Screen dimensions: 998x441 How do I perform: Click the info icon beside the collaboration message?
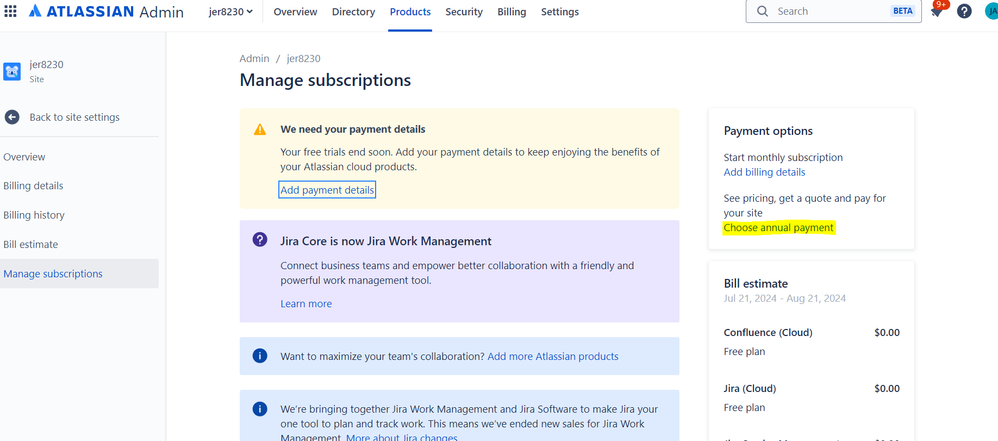pos(260,356)
